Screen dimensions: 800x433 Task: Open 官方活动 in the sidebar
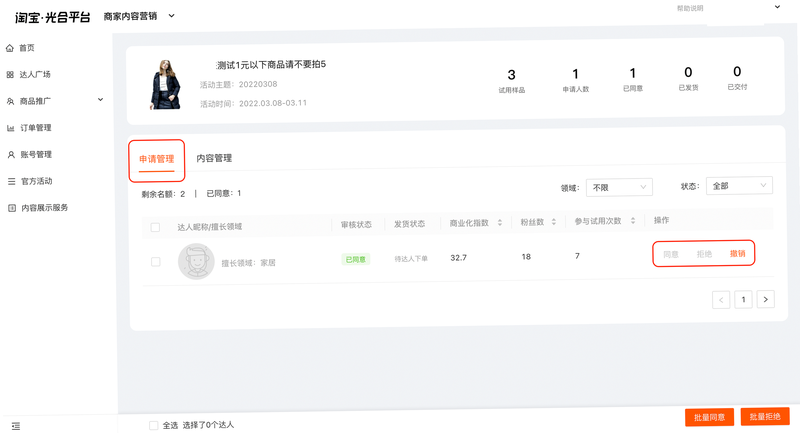point(37,181)
